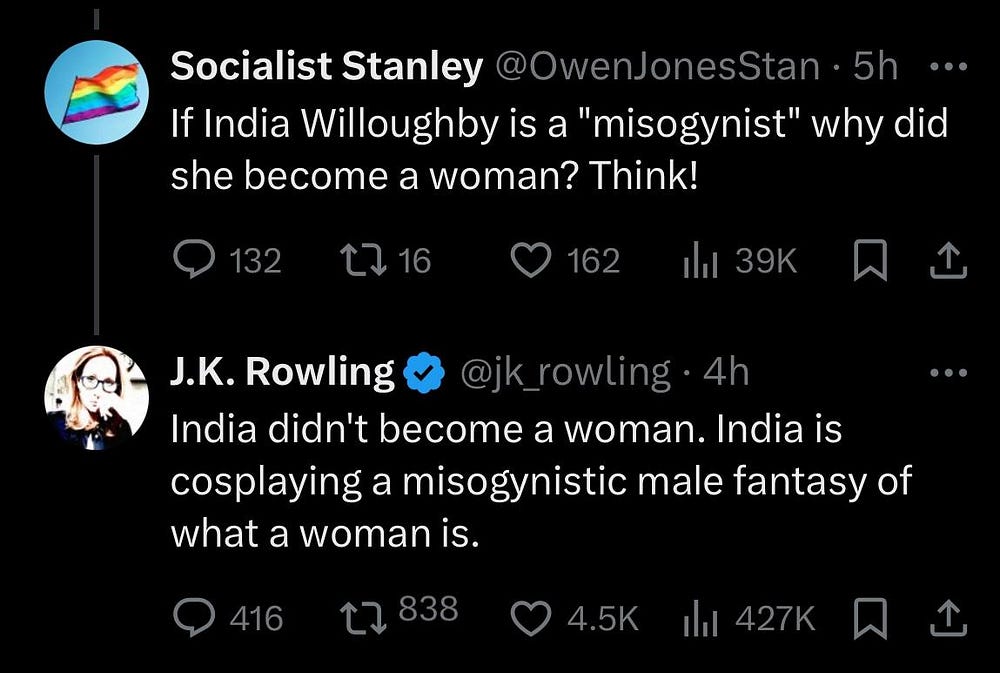View analytics for the 427K views tweet
1000x673 pixels.
point(694,618)
